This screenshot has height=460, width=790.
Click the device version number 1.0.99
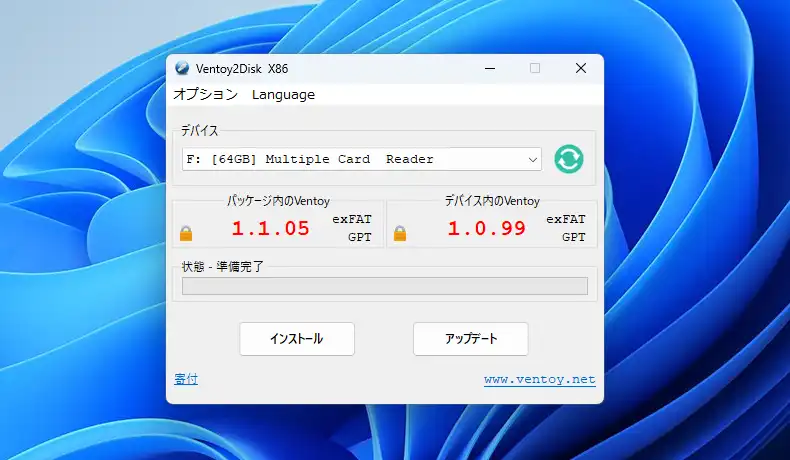[x=486, y=228]
